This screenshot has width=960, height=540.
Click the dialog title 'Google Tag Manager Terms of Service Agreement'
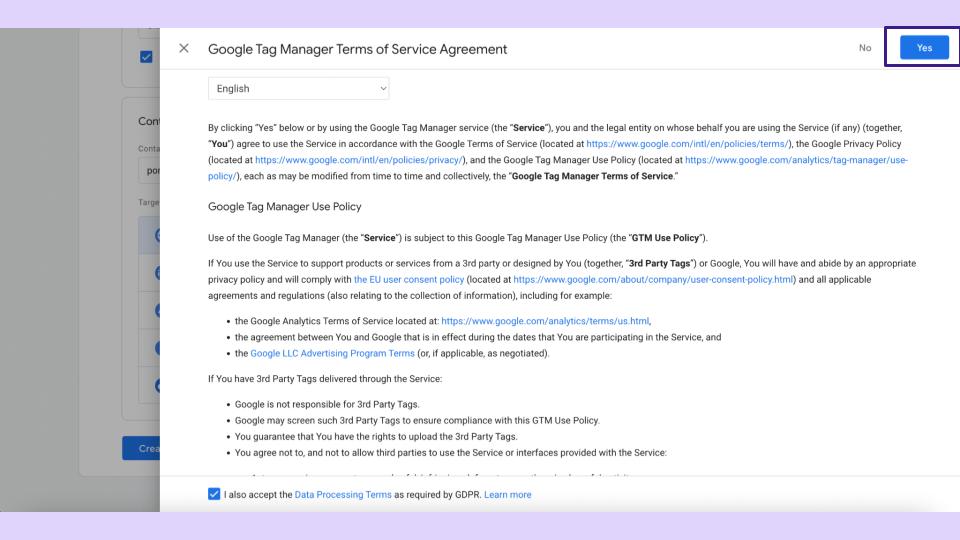358,49
